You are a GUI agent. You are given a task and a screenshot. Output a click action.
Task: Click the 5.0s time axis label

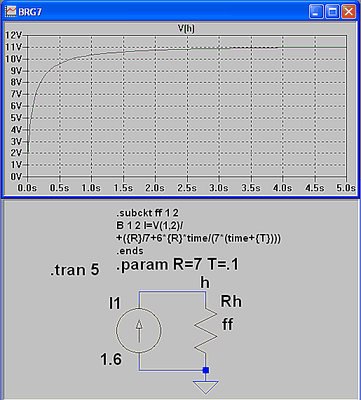pos(345,188)
